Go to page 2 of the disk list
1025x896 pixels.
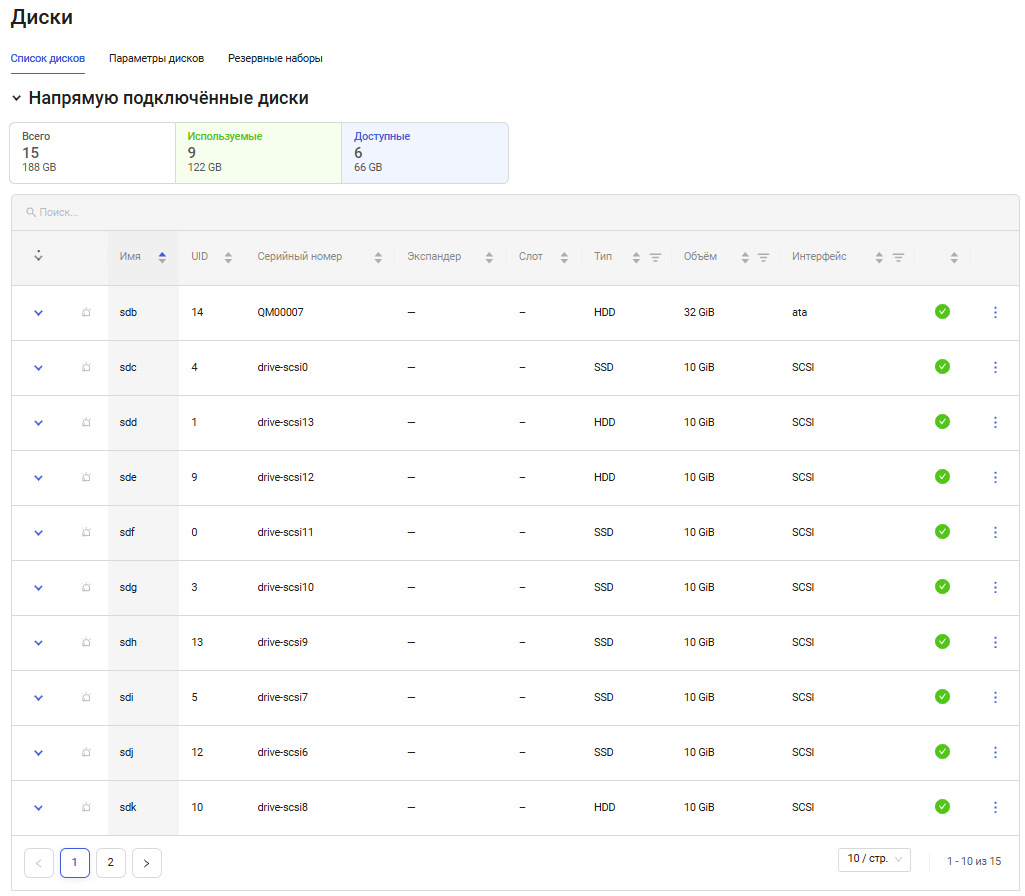click(110, 863)
